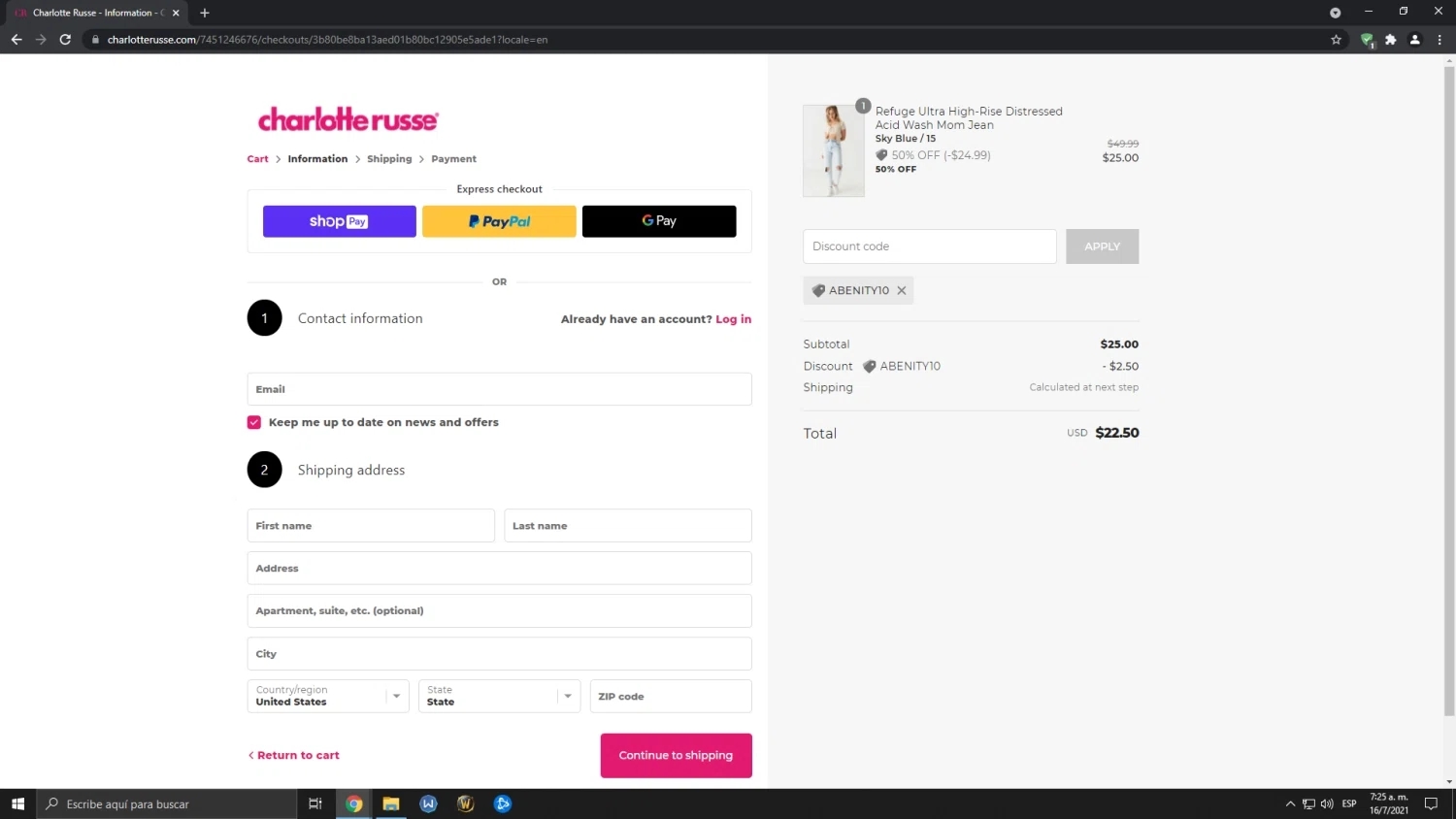Open the Chrome profile icon
This screenshot has height=819, width=1456.
pyautogui.click(x=1414, y=40)
